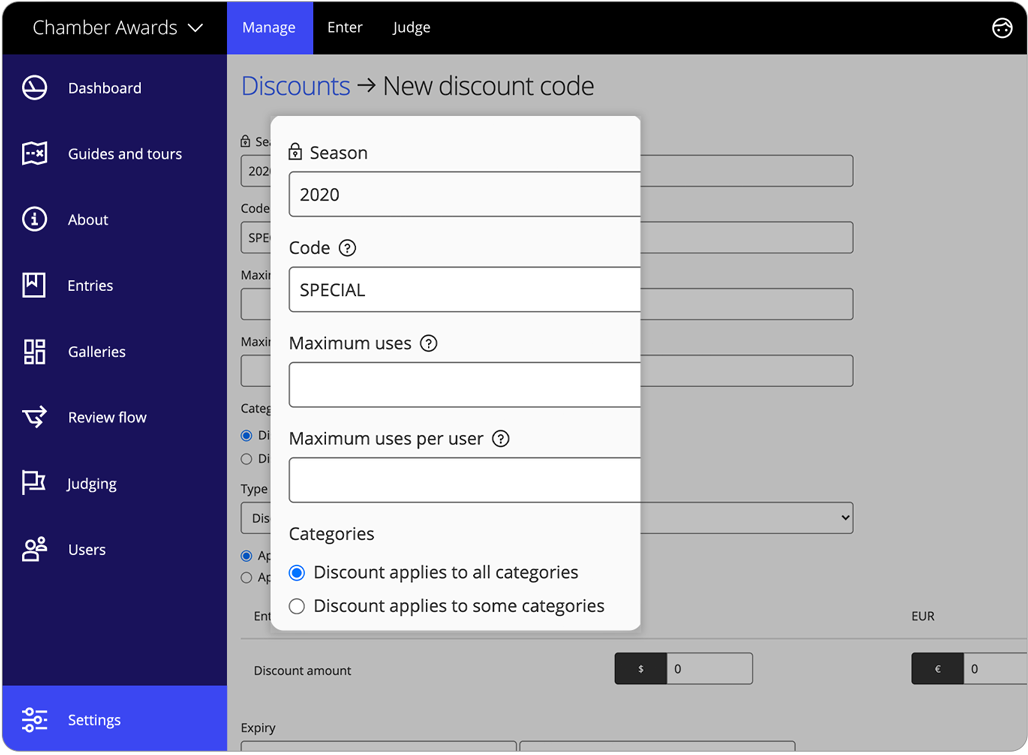Go back to Discounts breadcrumb link

(x=295, y=86)
